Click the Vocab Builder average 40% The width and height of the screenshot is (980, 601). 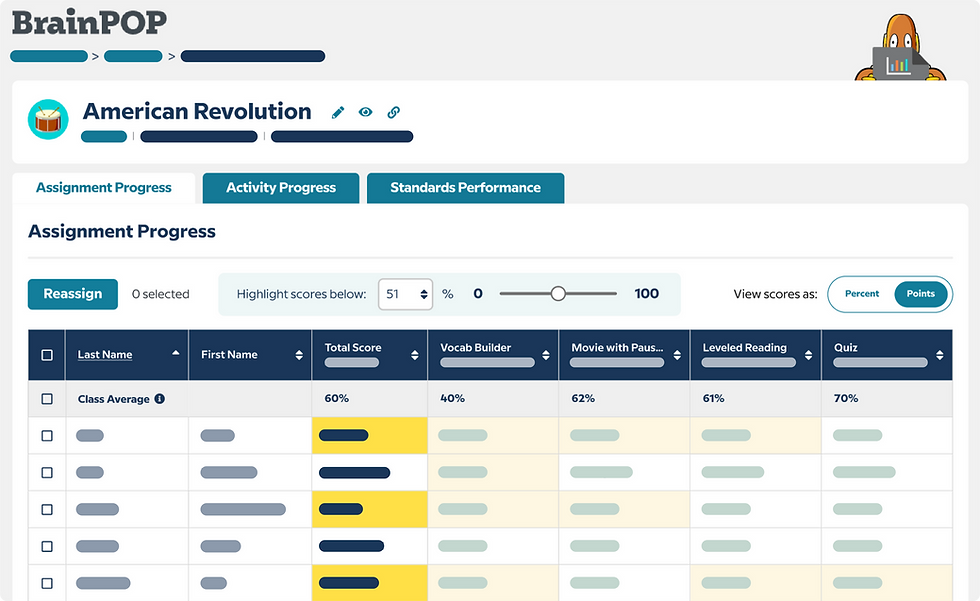tap(452, 398)
